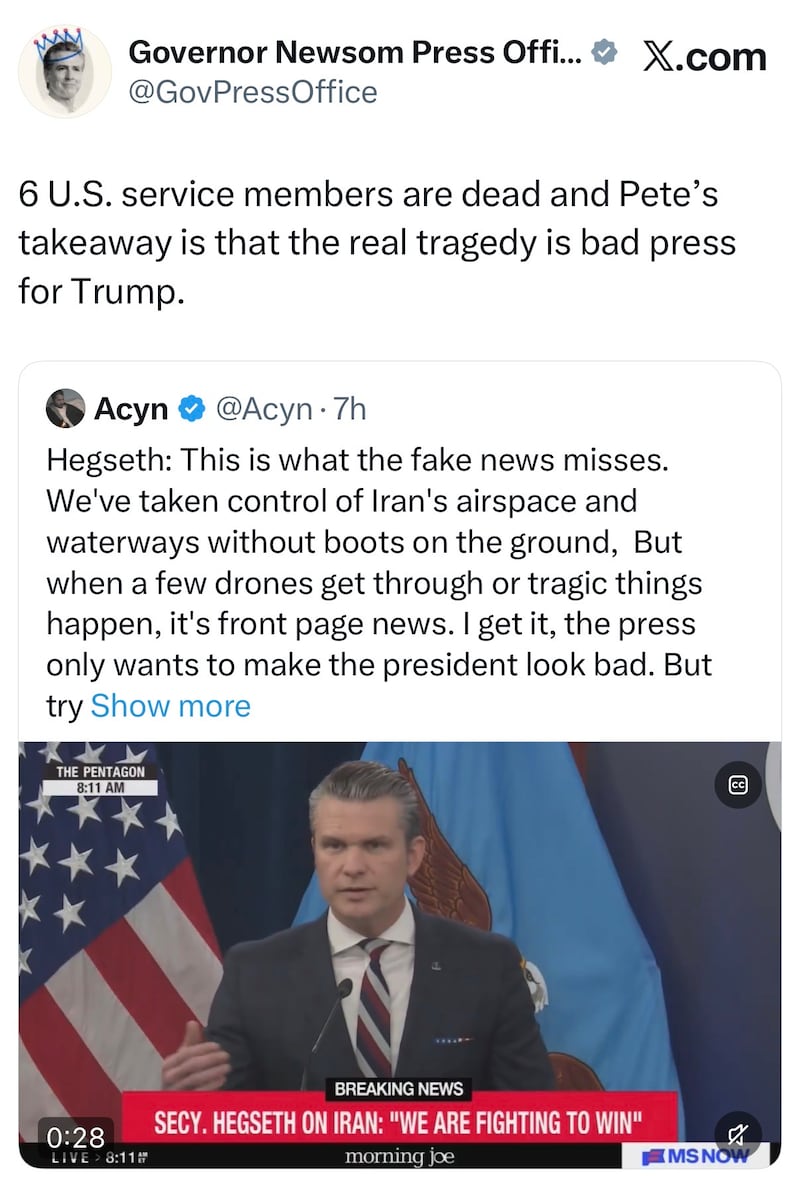The image size is (800, 1182).
Task: Click Governor Newsom Press Office's verified badge
Action: pos(602,51)
